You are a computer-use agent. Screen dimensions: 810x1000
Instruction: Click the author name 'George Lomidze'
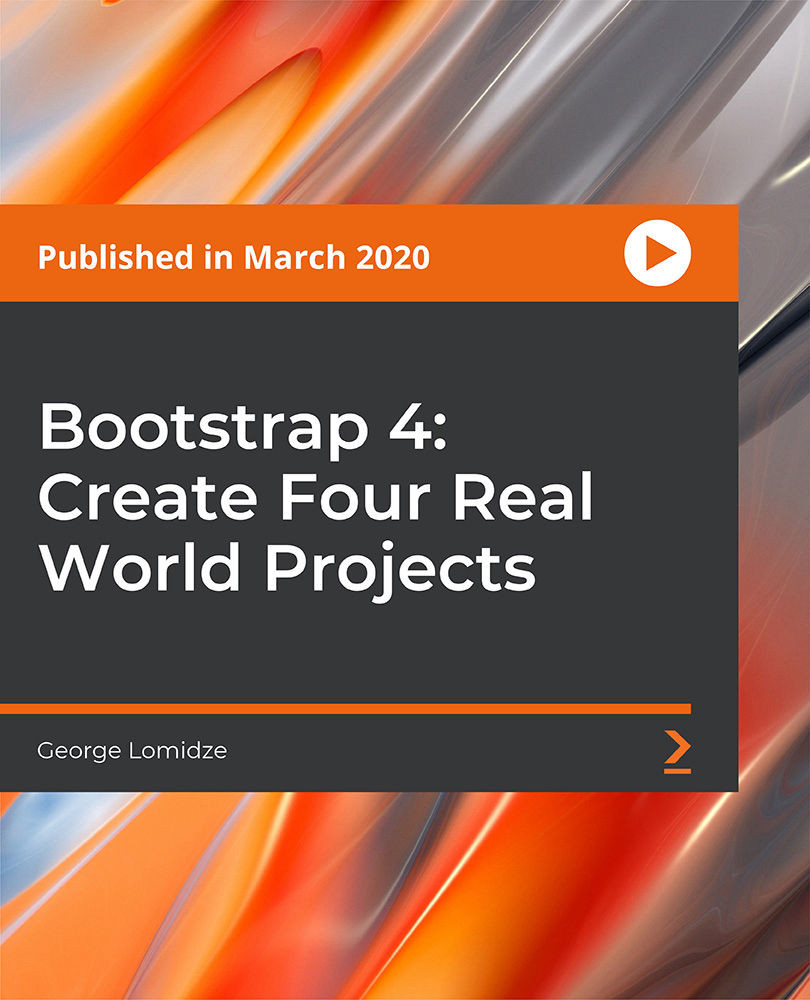[x=131, y=749]
